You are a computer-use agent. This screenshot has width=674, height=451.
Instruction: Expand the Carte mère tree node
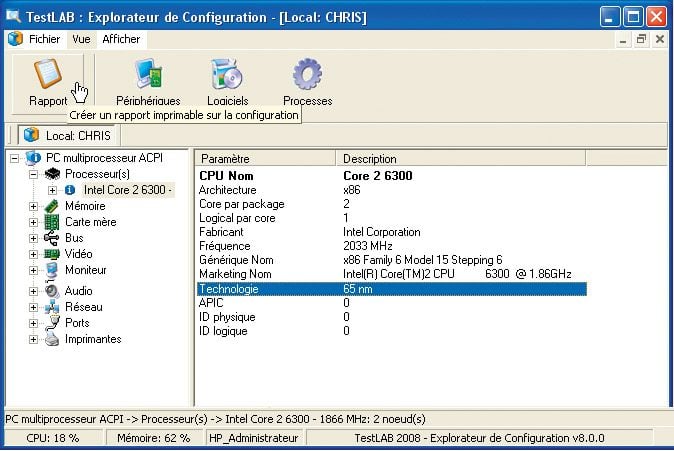34,222
